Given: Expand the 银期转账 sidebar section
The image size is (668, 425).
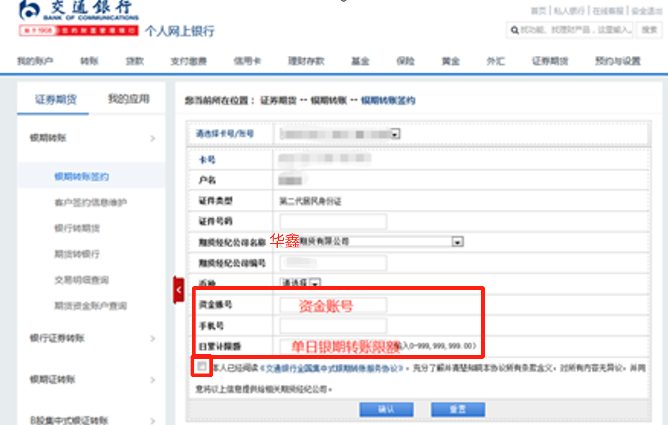Looking at the screenshot, I should coord(152,138).
